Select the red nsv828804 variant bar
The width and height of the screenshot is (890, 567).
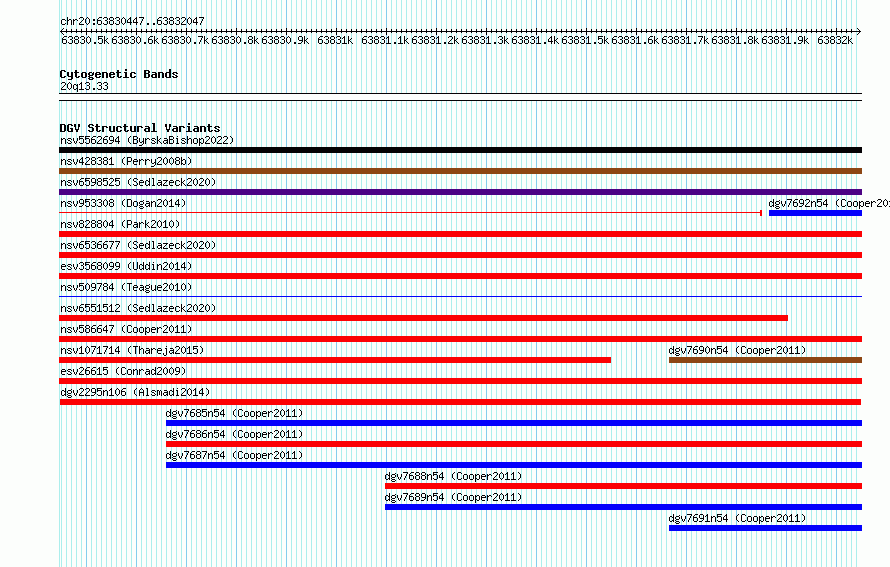click(x=460, y=234)
